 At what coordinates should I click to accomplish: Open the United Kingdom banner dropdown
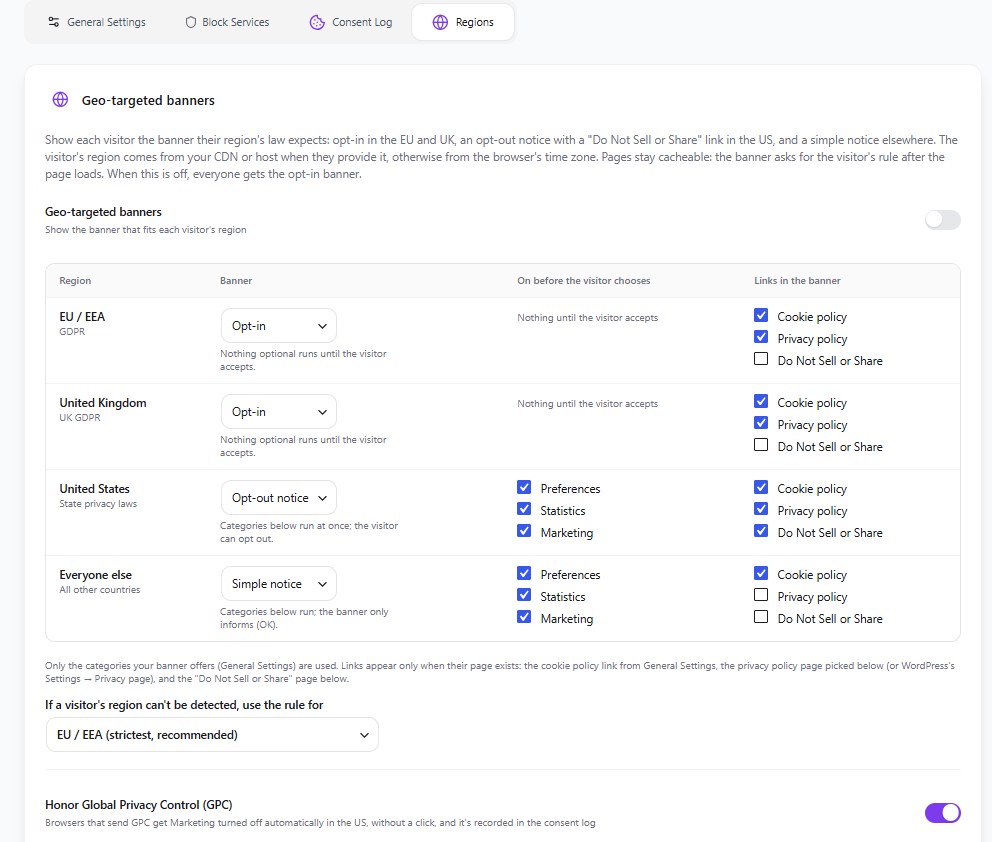pos(278,412)
